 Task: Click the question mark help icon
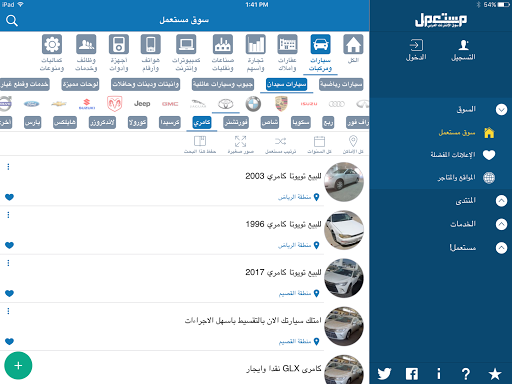click(466, 374)
